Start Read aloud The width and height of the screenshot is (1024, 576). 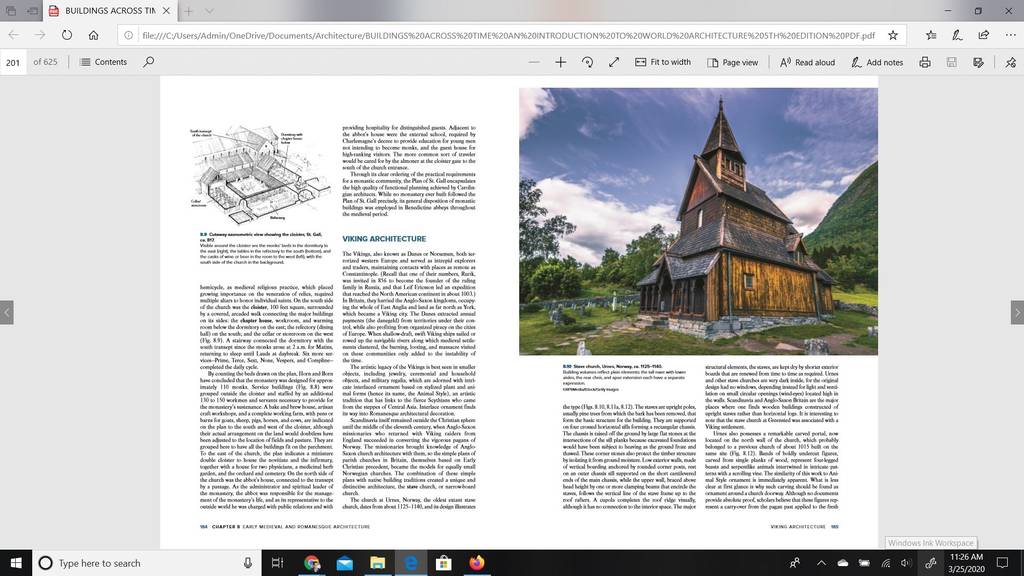tap(807, 62)
